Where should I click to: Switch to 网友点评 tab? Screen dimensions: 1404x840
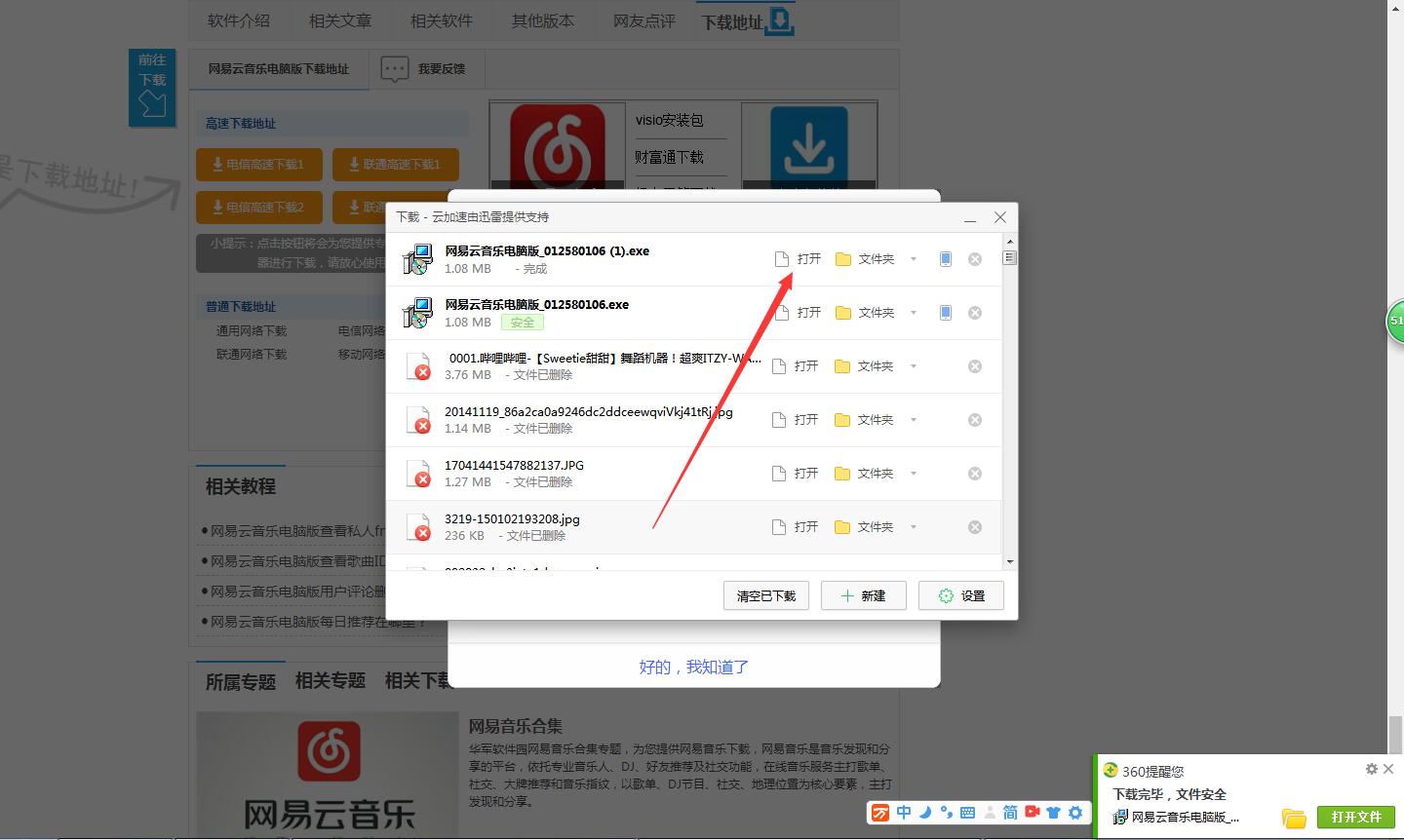(x=644, y=19)
